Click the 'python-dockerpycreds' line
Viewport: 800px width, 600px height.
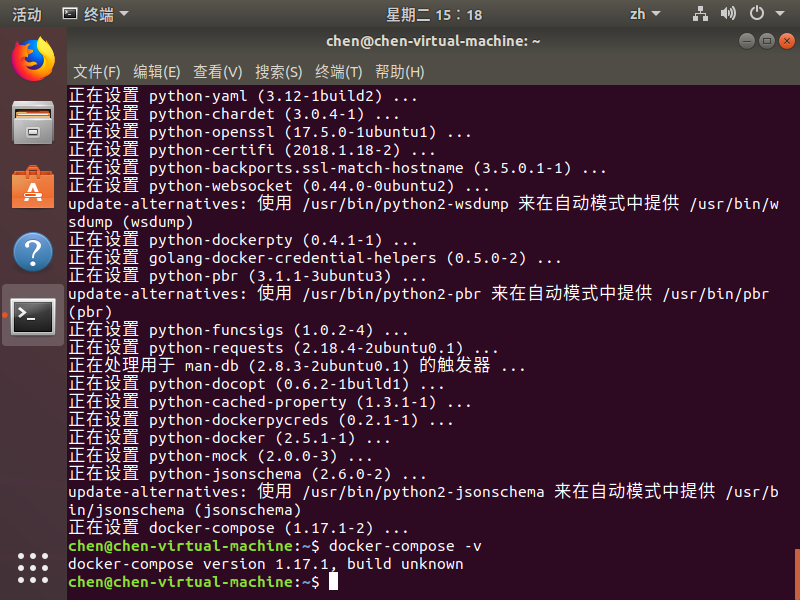coord(261,420)
